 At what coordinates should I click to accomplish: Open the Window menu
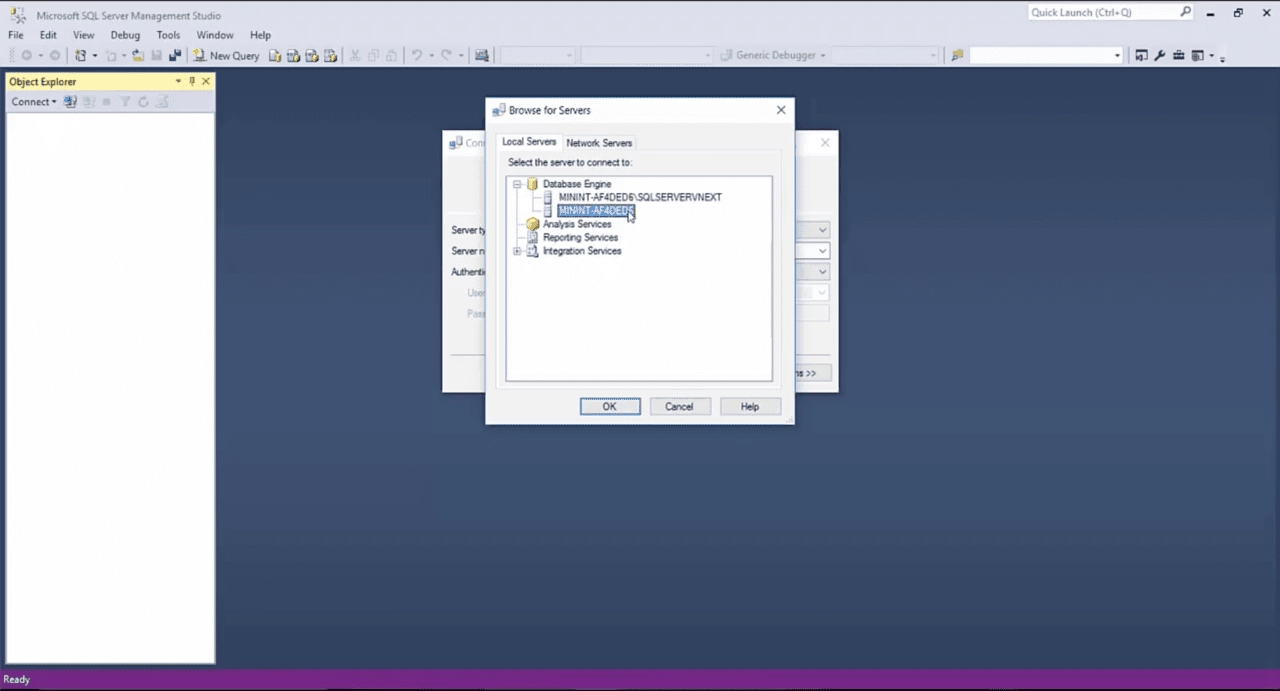coord(215,35)
